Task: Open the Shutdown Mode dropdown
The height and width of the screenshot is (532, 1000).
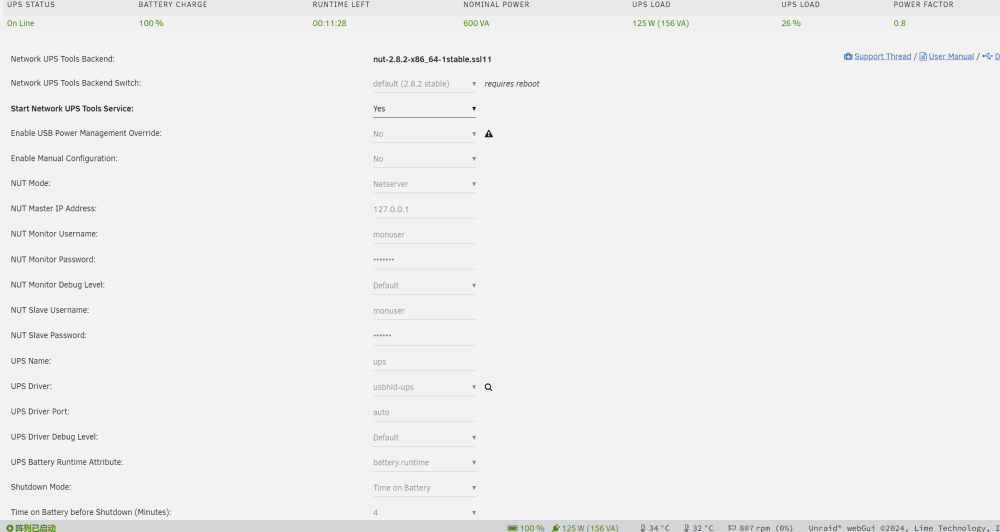Action: click(425, 488)
